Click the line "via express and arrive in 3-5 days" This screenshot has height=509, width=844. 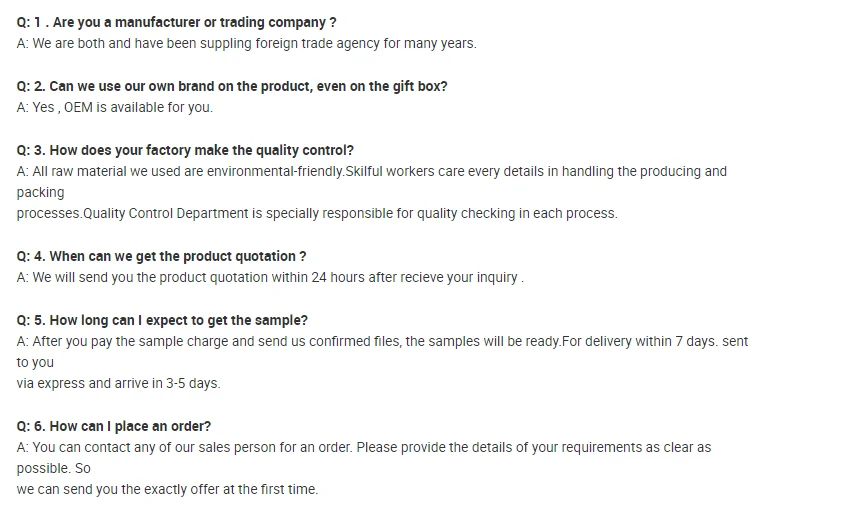click(118, 383)
